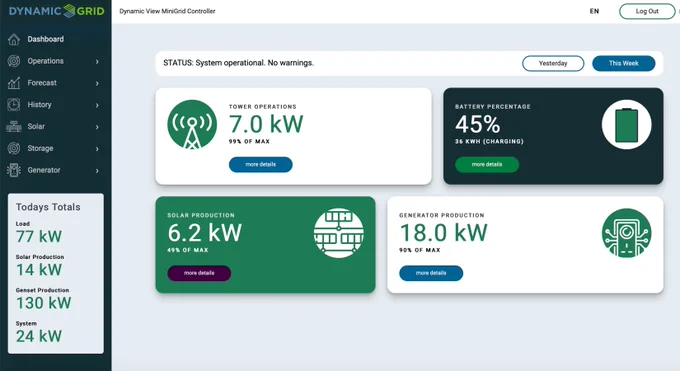
Task: Click the 18.0 kW generator value
Action: (x=444, y=233)
